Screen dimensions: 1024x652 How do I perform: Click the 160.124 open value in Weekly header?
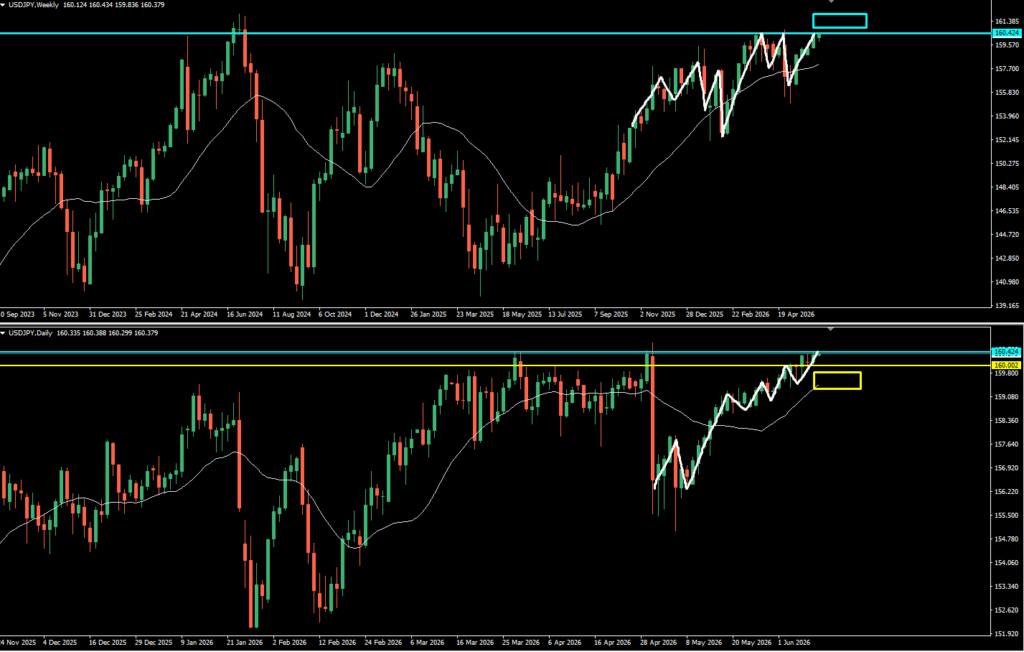[76, 5]
